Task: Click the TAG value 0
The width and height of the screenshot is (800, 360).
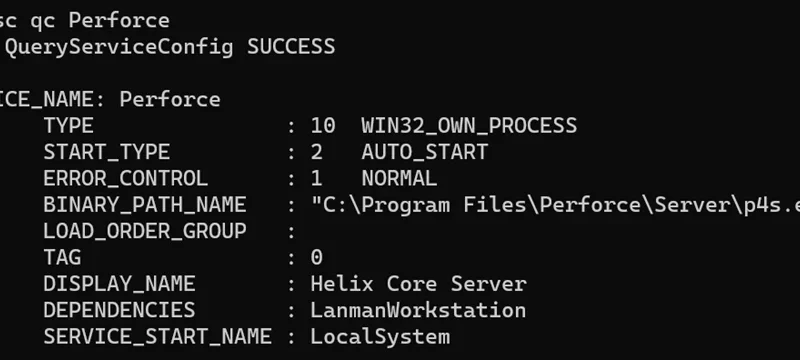Action: pyautogui.click(x=316, y=258)
